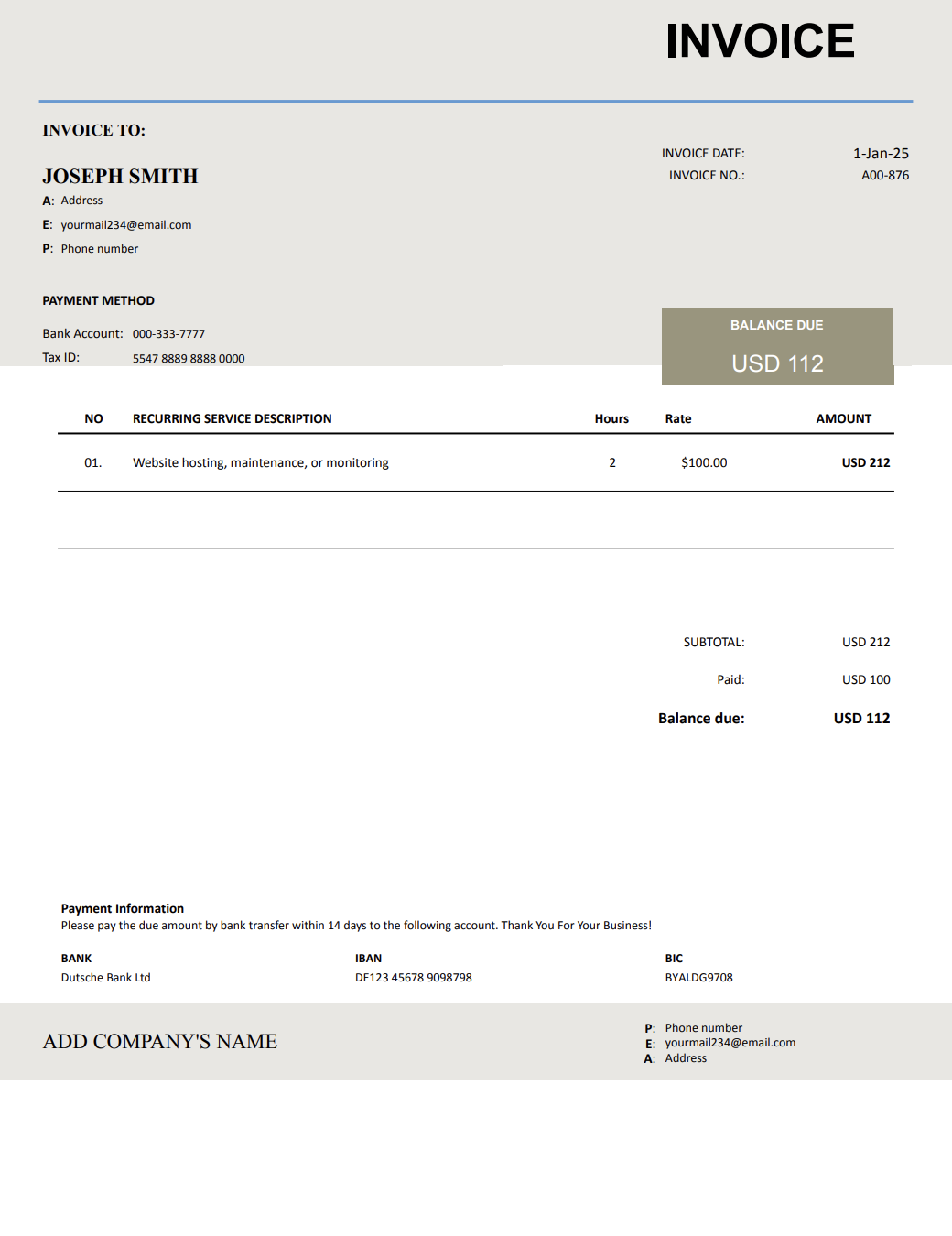Select the USD 112 amount in balance box
The height and width of the screenshot is (1236, 952).
[x=777, y=363]
